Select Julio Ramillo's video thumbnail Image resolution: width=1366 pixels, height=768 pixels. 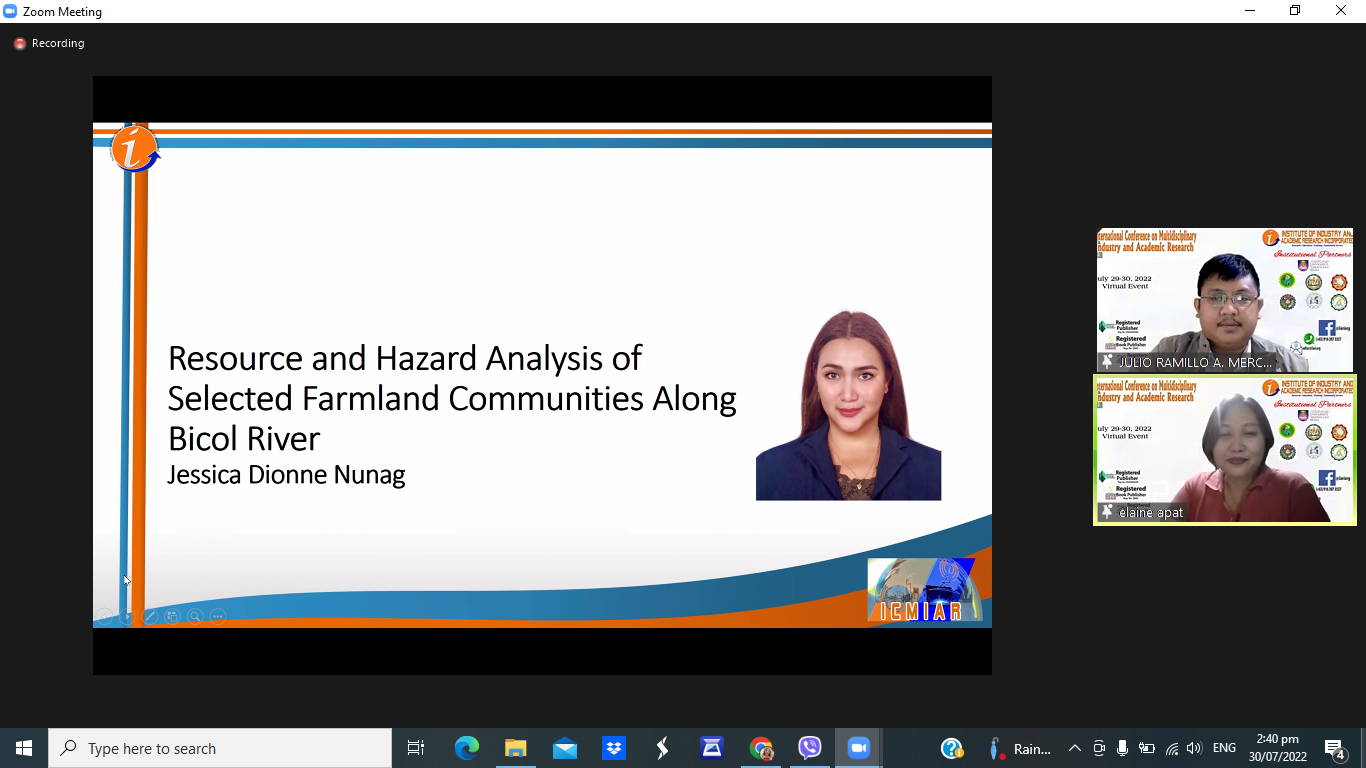point(1224,300)
